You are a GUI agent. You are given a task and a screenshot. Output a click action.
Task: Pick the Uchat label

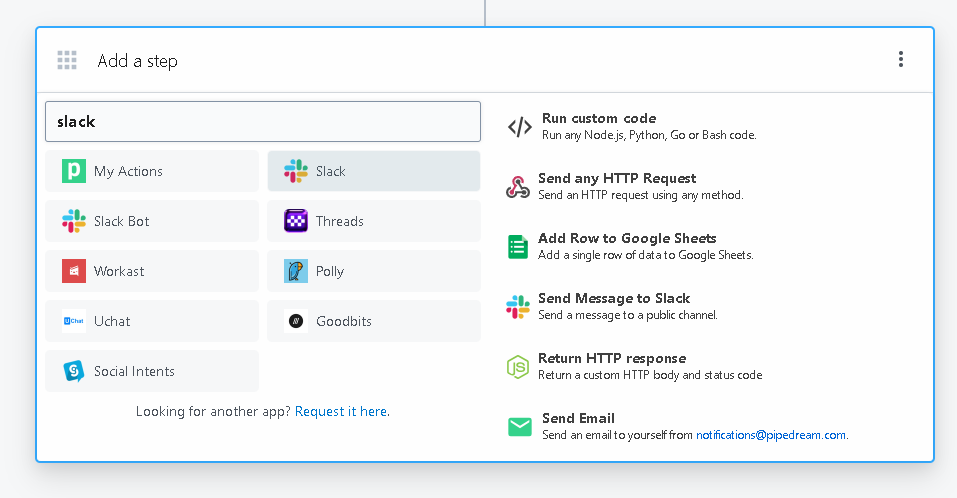coord(112,322)
